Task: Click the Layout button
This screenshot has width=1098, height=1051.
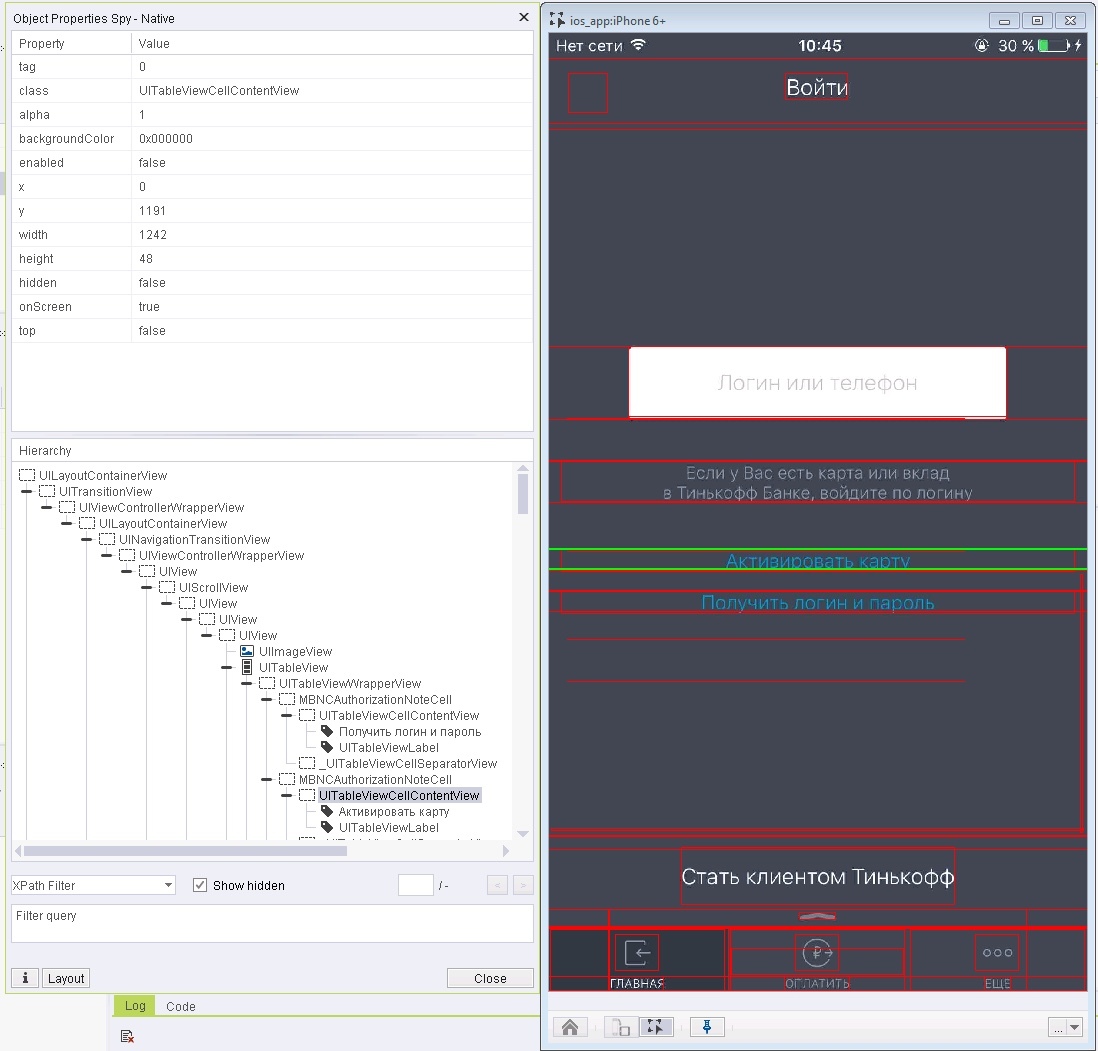Action: (66, 977)
